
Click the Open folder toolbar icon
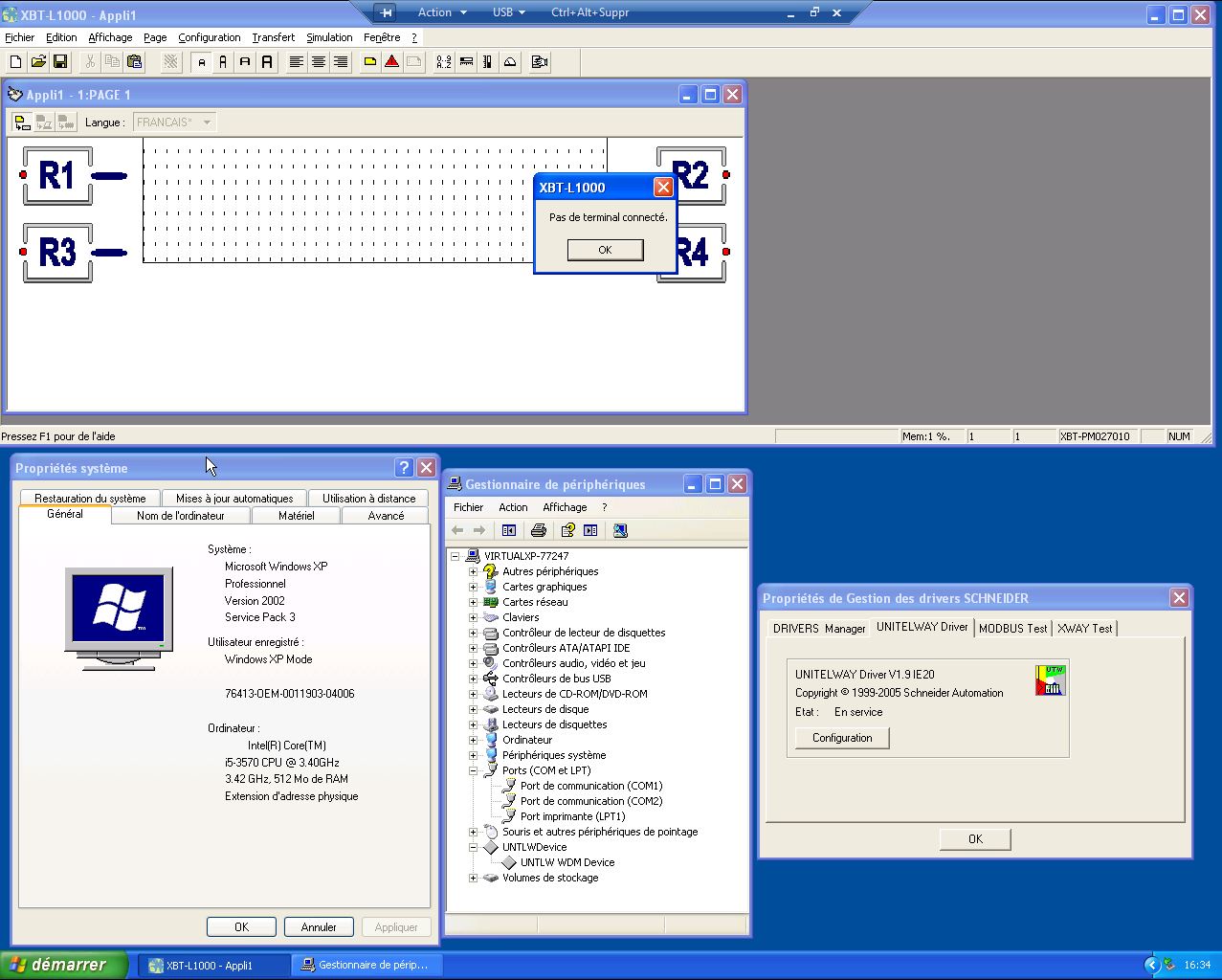38,62
